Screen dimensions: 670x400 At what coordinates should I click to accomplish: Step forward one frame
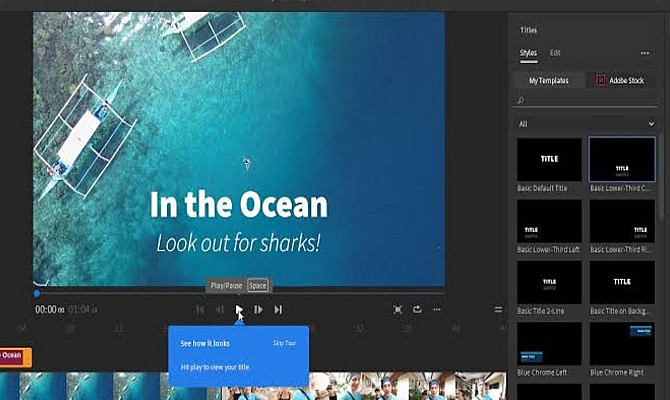click(x=258, y=309)
